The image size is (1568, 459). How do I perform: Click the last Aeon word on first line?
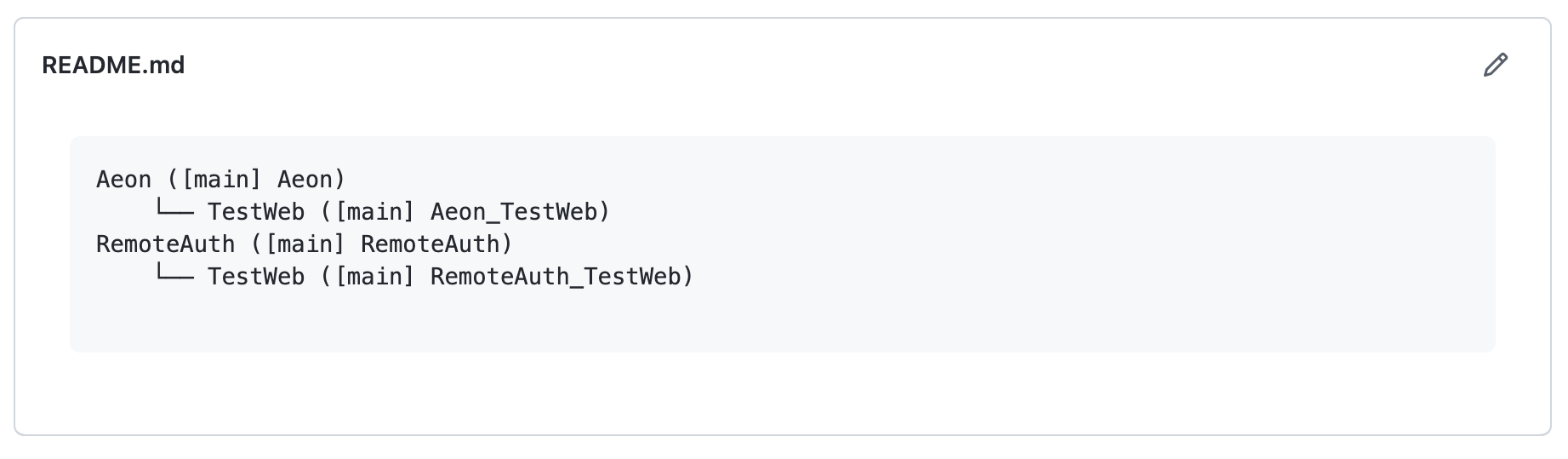click(x=305, y=180)
